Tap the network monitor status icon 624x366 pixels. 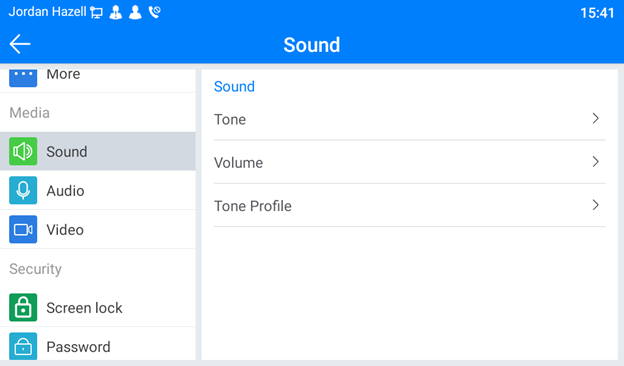click(96, 13)
